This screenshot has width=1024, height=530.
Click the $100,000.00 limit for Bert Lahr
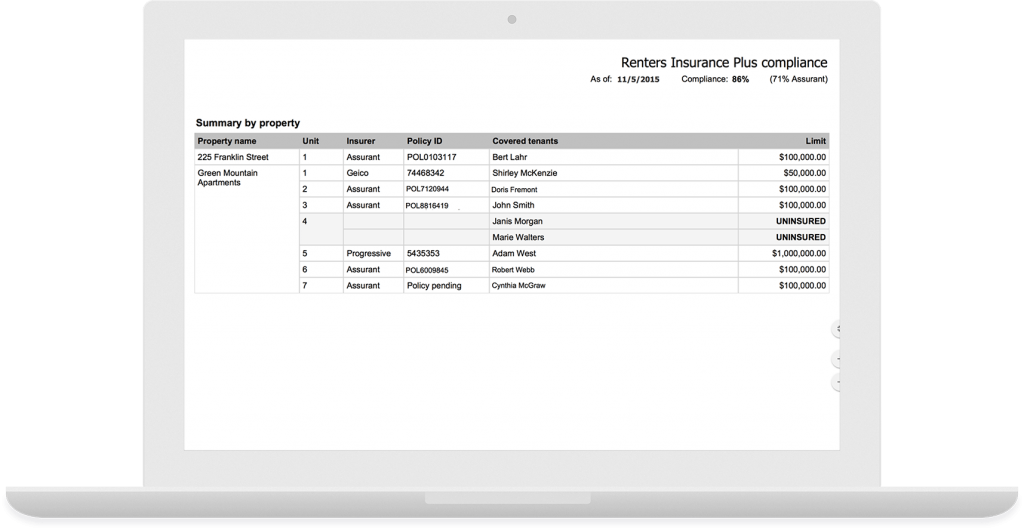click(x=803, y=157)
